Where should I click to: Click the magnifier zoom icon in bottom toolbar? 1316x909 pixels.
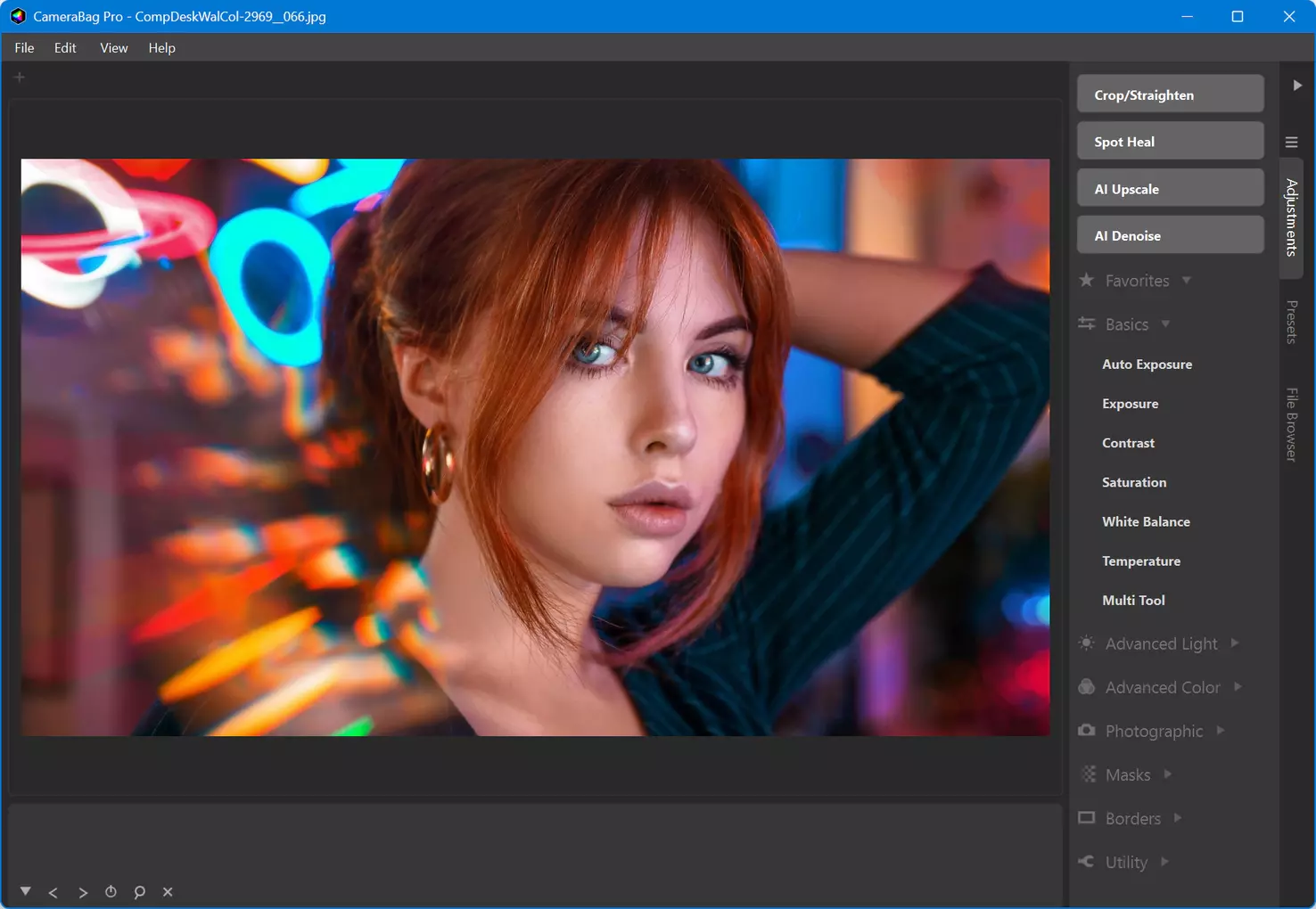tap(139, 892)
